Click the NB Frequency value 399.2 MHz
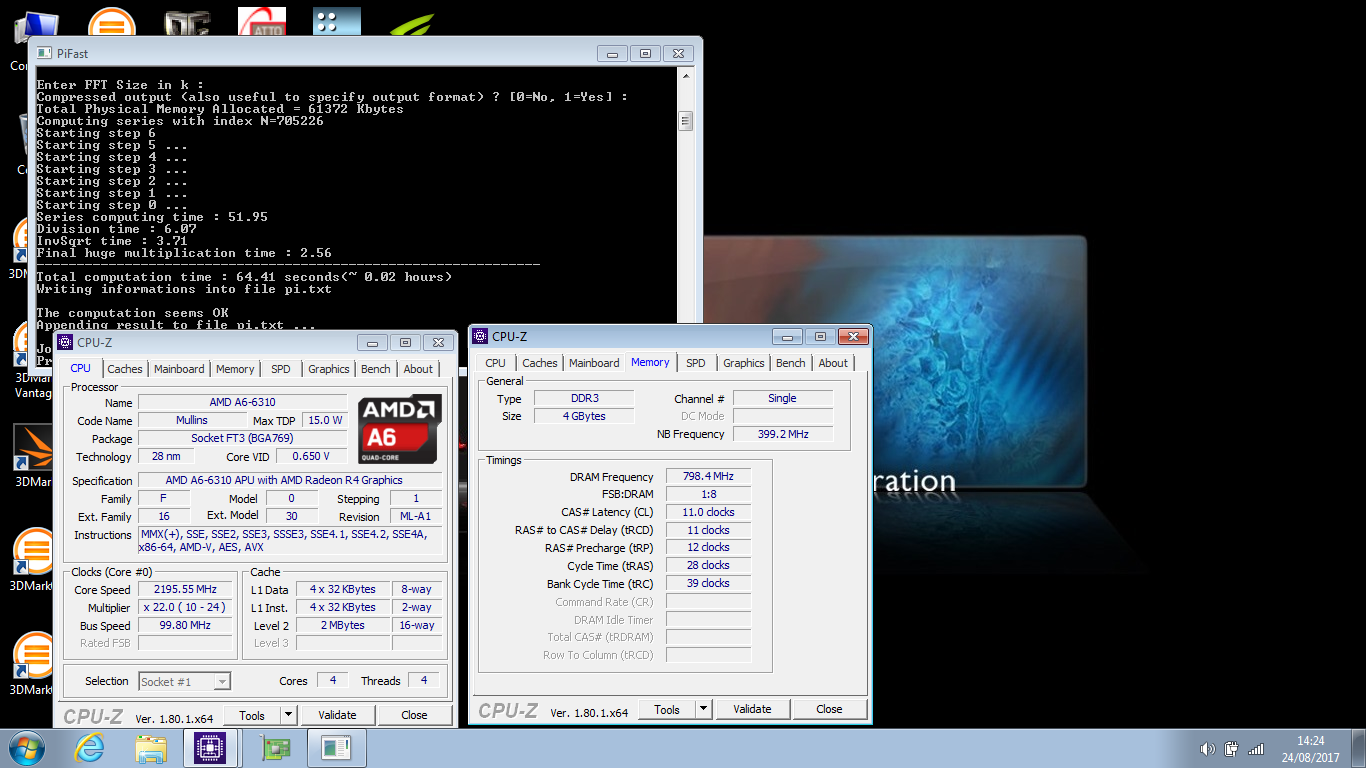The image size is (1366, 768). tap(783, 434)
